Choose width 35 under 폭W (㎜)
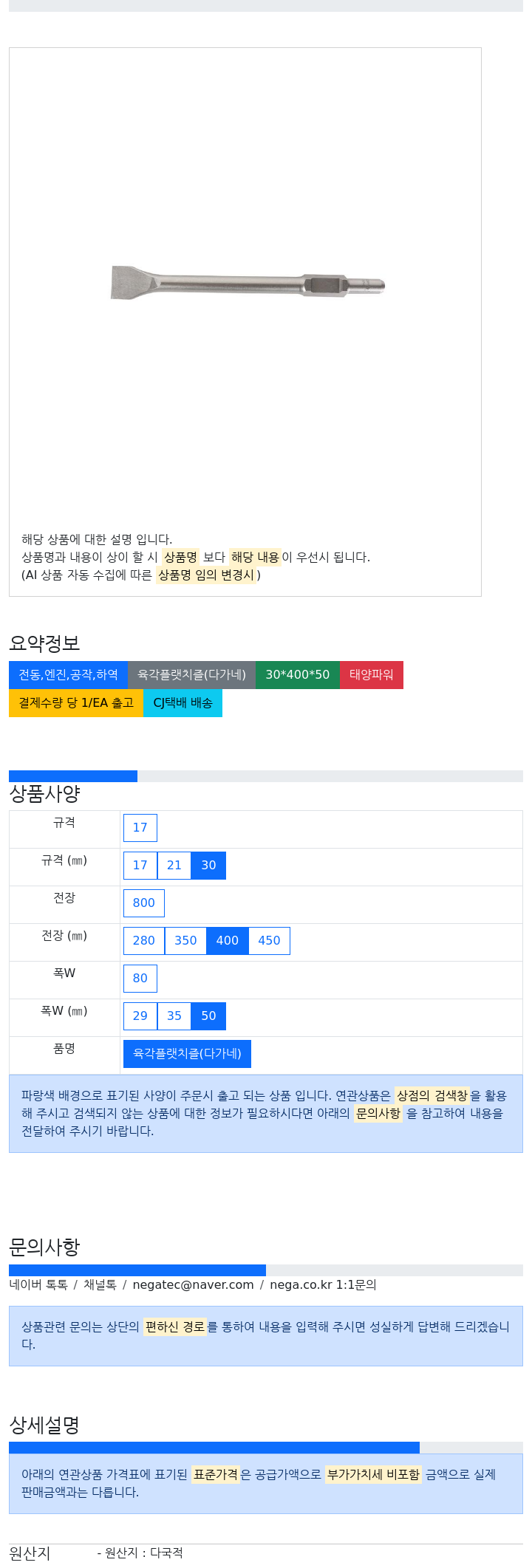532x1568 pixels. tap(174, 1016)
